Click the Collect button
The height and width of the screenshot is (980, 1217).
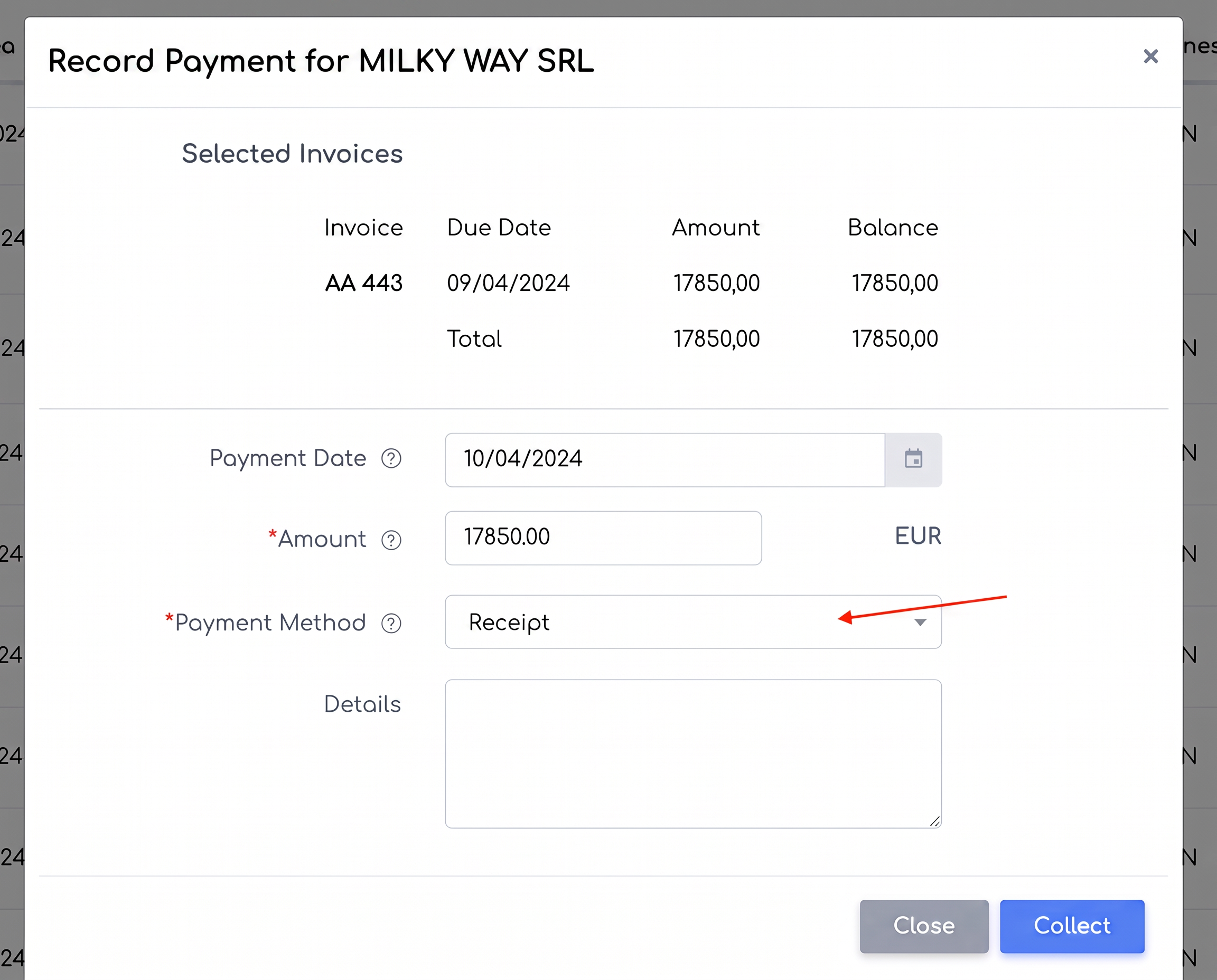point(1072,926)
